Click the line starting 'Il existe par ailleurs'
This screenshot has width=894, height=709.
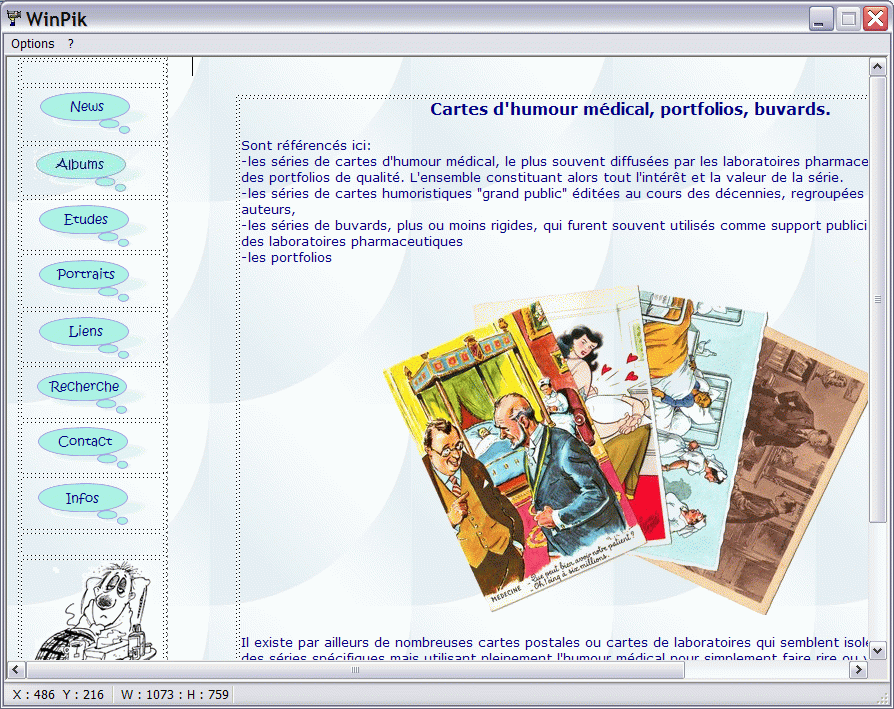tap(554, 643)
